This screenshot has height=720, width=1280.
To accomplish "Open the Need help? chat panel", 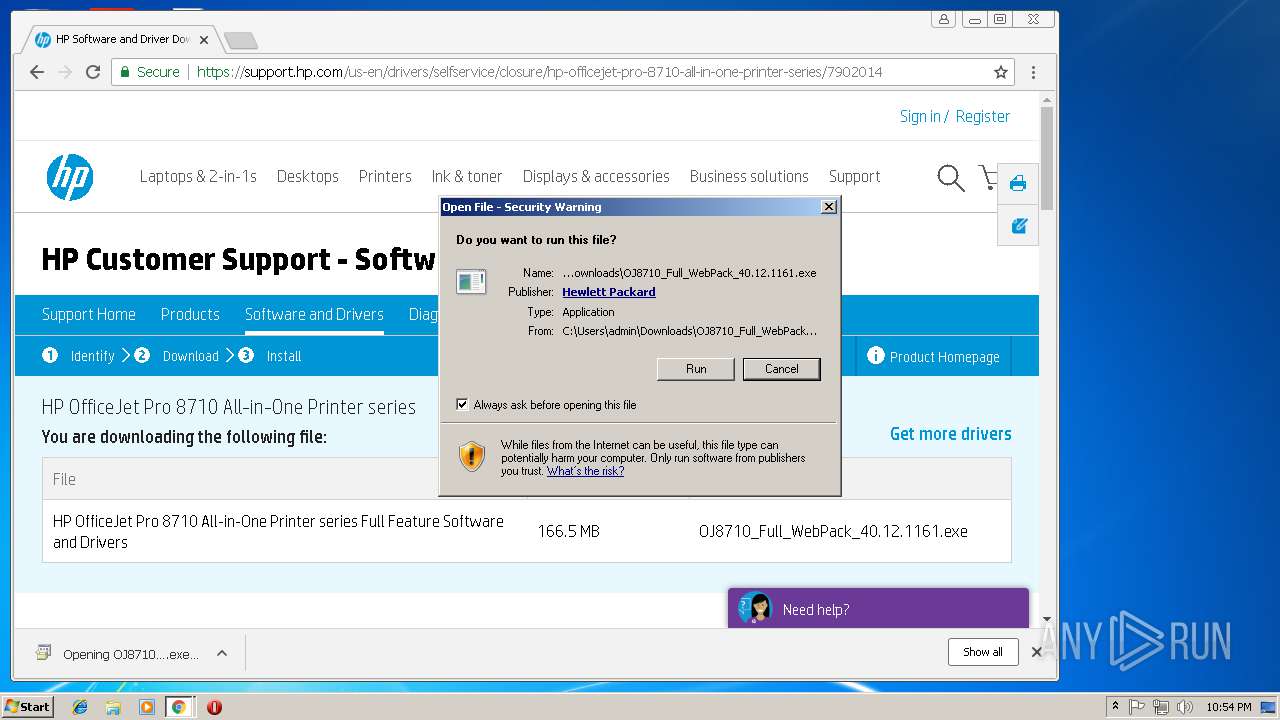I will click(x=878, y=608).
